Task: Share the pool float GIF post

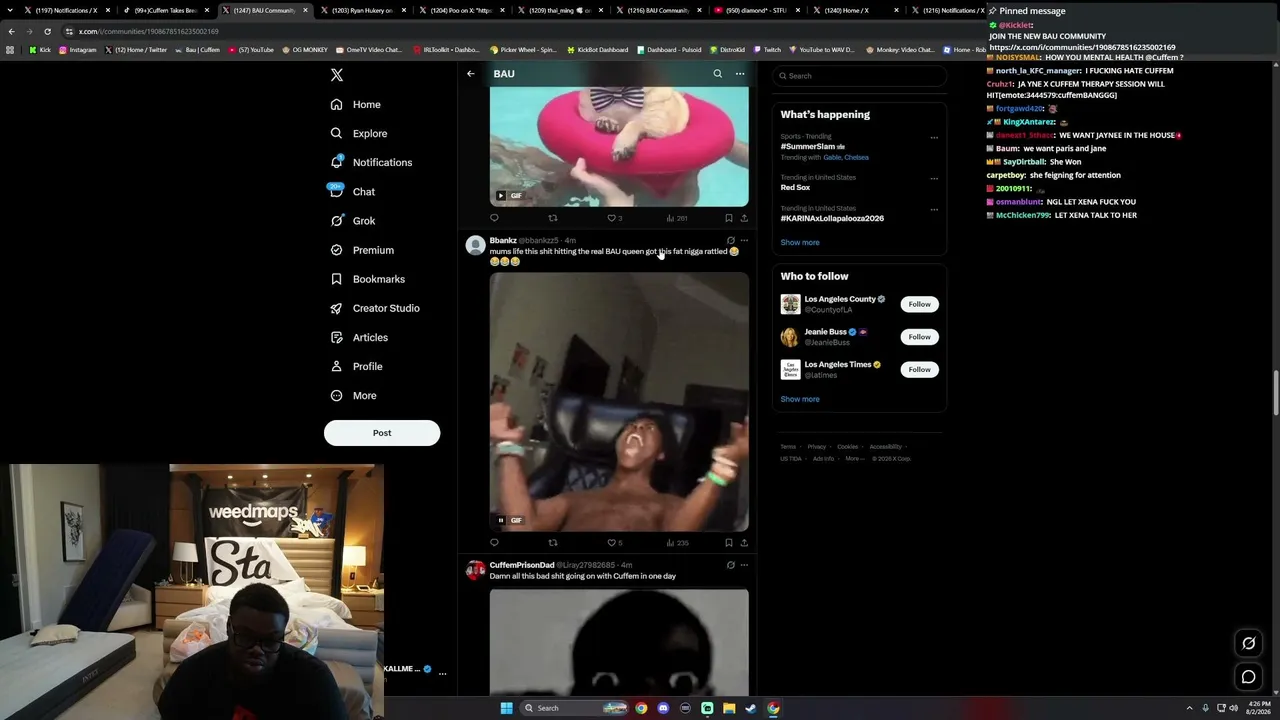Action: tap(744, 218)
